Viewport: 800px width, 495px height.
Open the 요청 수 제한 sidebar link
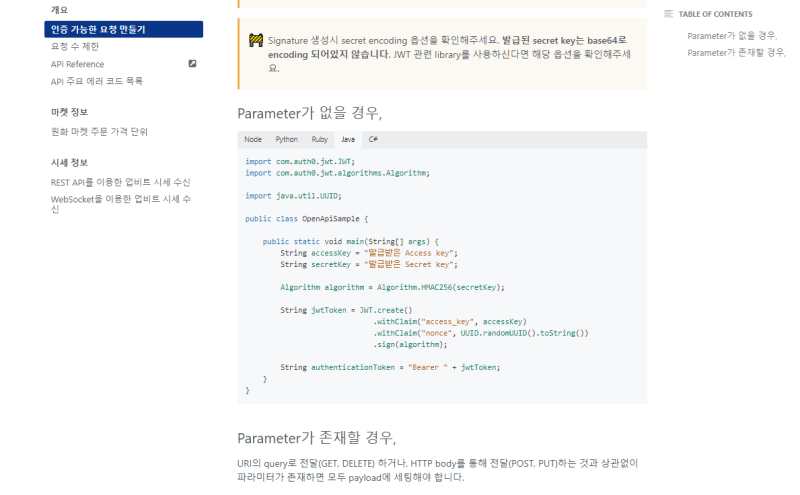click(75, 46)
